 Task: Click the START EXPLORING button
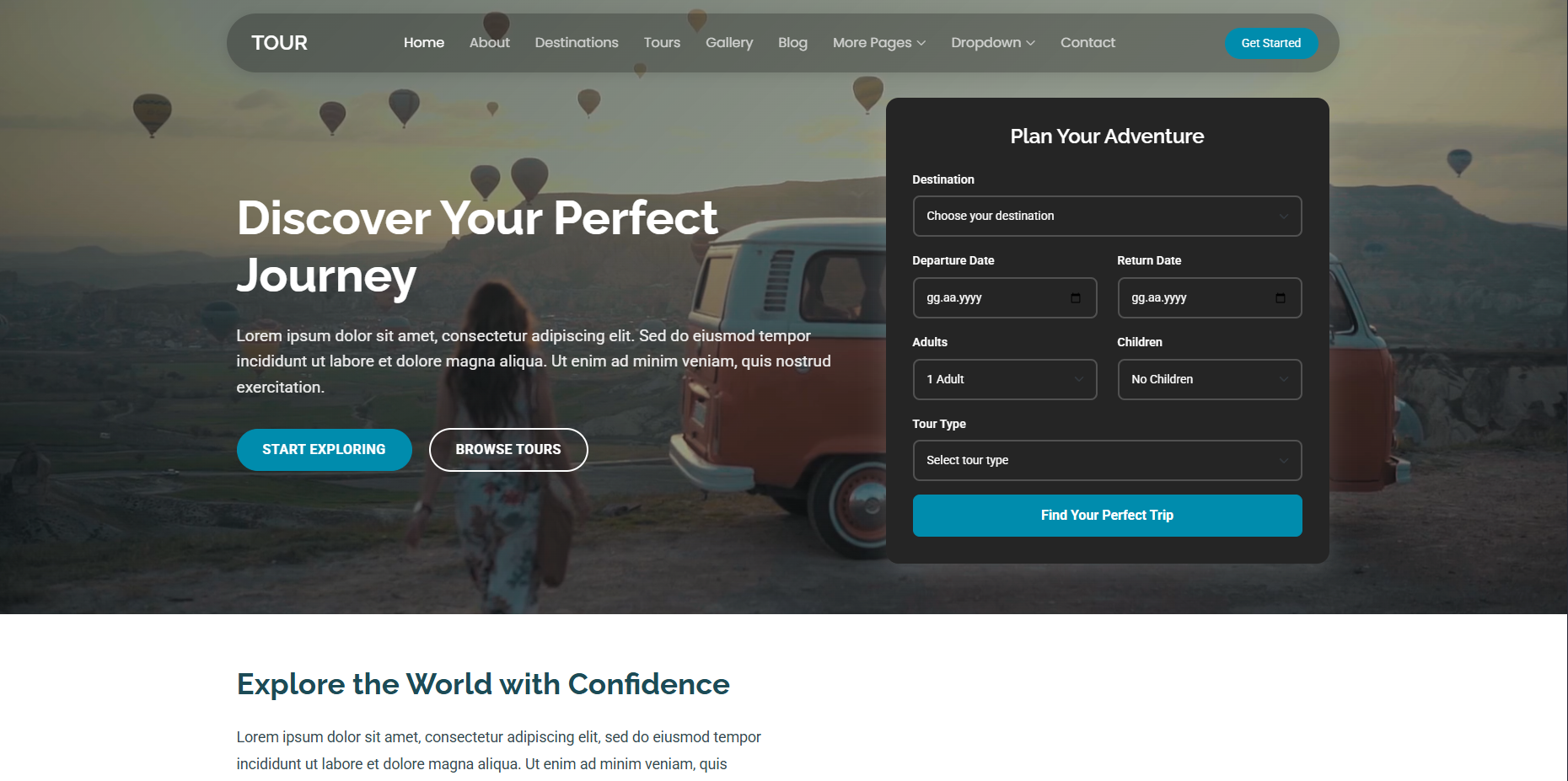pos(324,450)
